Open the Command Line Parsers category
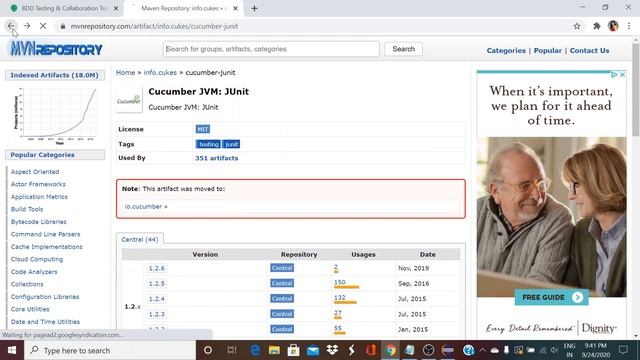640x360 pixels. tap(45, 234)
